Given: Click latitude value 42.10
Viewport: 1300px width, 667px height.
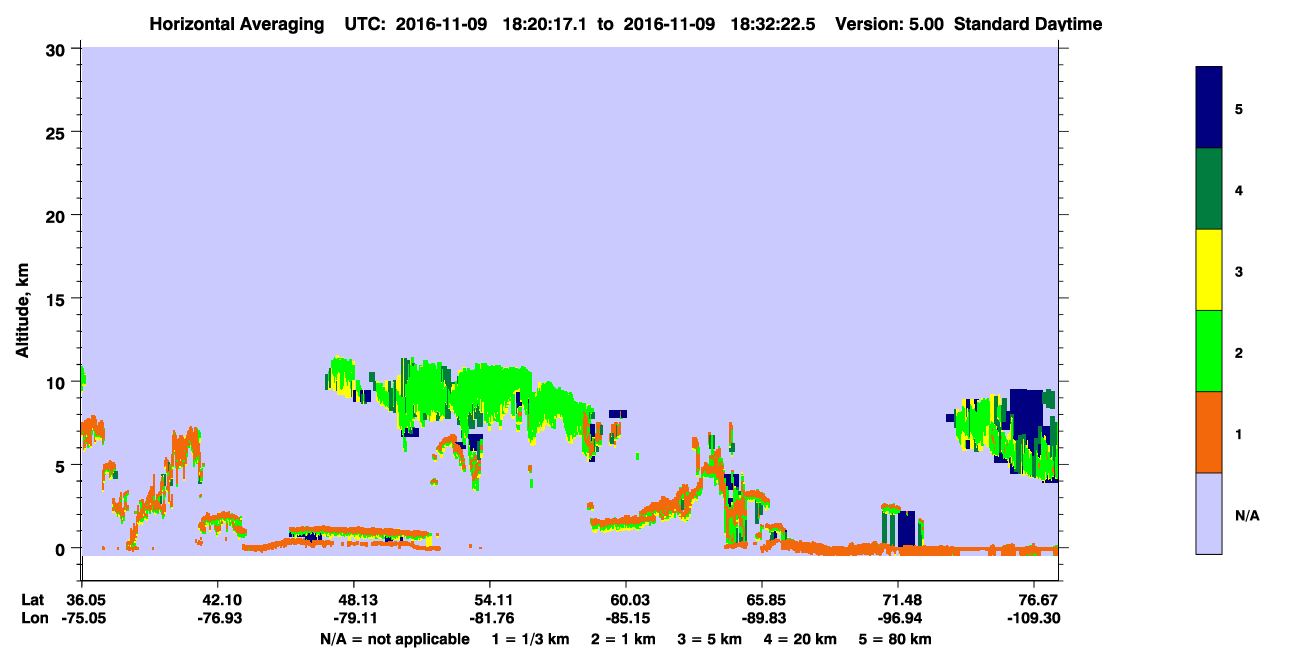Looking at the screenshot, I should tap(217, 599).
